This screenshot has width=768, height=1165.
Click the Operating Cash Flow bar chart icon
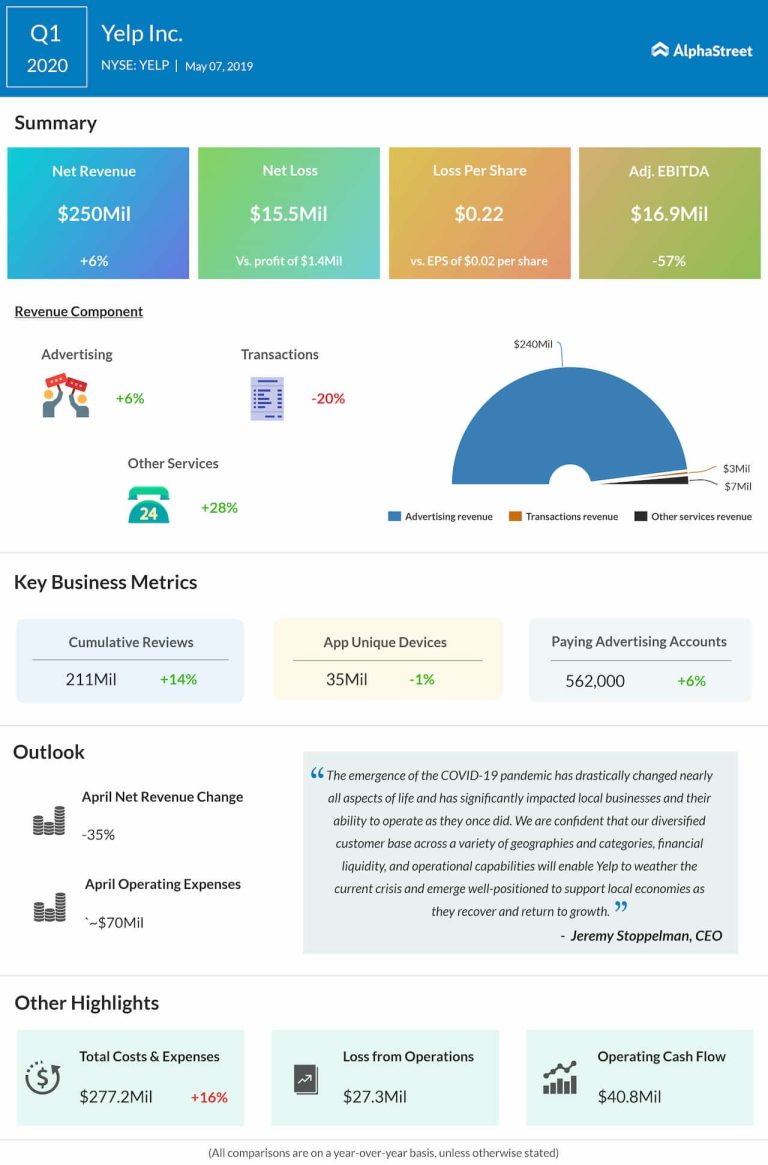[x=560, y=1078]
